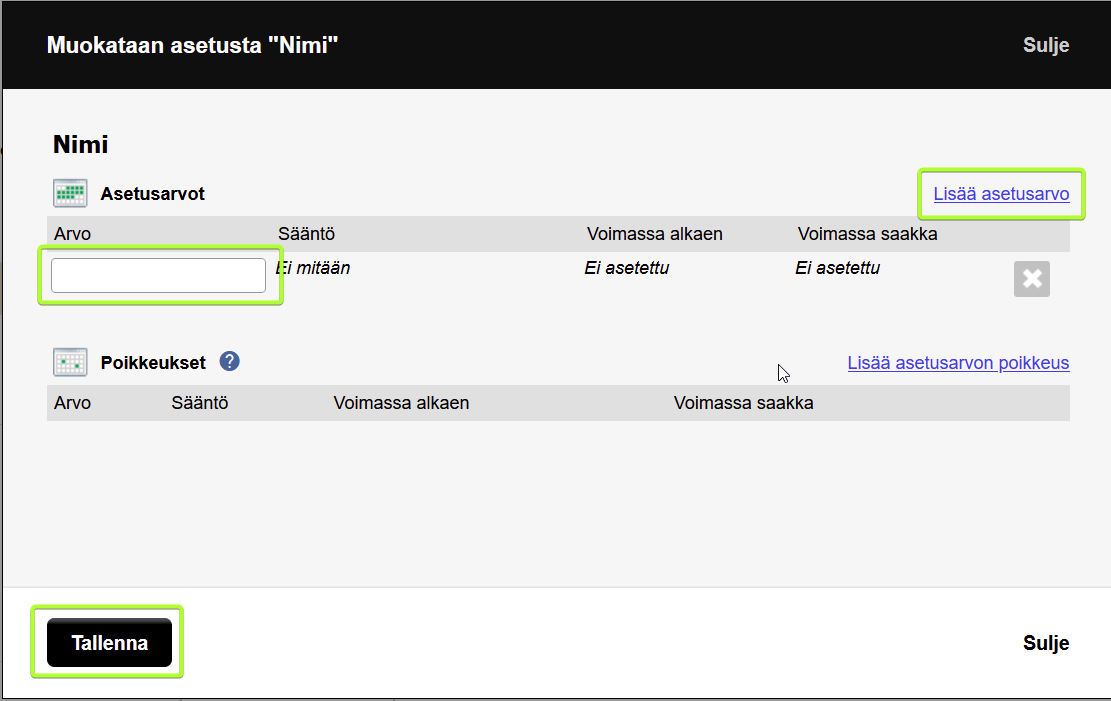Click the Arvo text input field
Screen dimensions: 1111x701
click(x=159, y=275)
